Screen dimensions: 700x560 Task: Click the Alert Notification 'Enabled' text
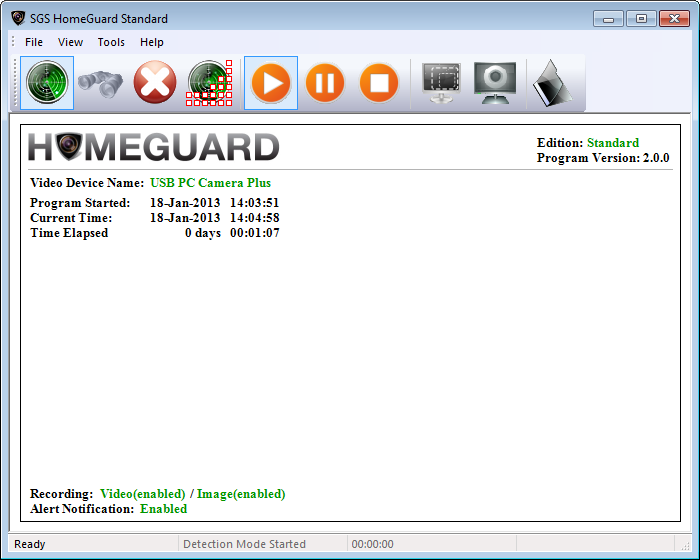(x=163, y=509)
